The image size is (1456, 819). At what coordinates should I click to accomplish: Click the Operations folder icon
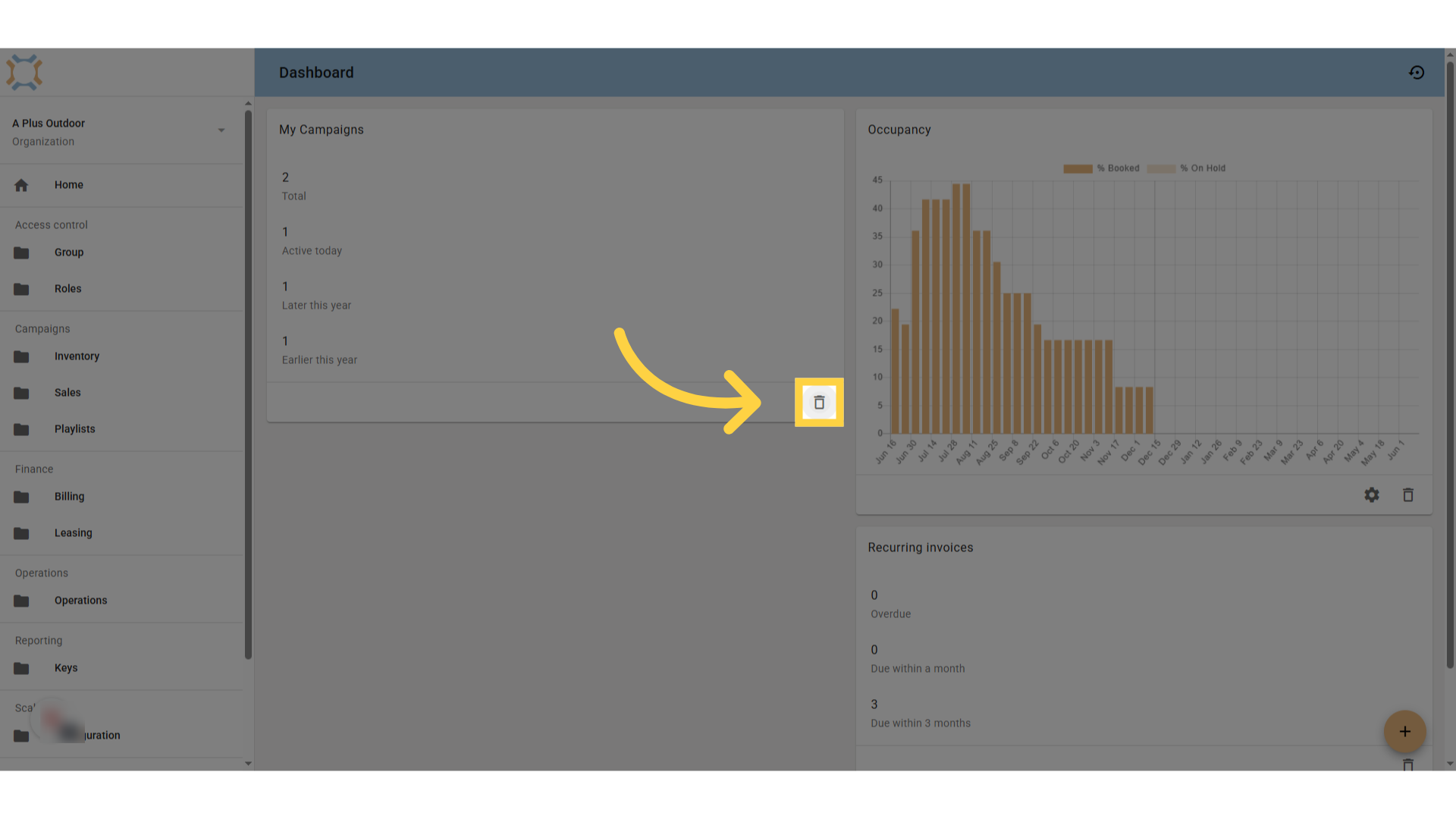click(21, 601)
